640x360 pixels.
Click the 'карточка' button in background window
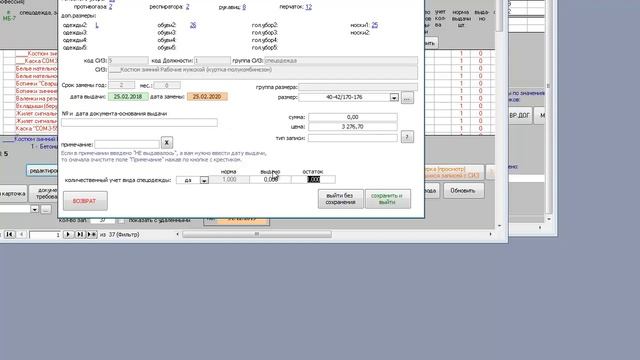click(13, 194)
